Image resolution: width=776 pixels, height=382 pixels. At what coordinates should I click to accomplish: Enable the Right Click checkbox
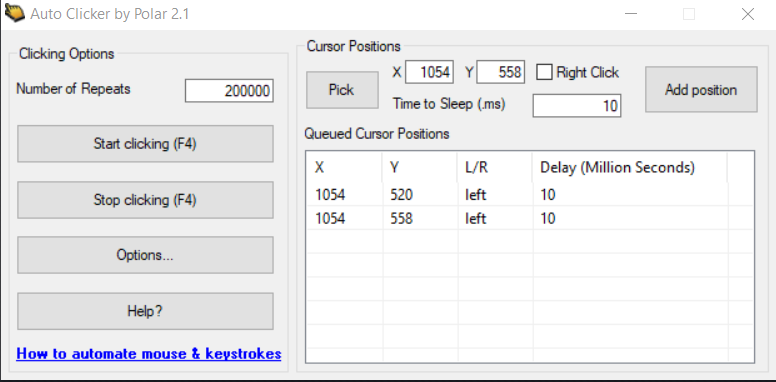(544, 73)
